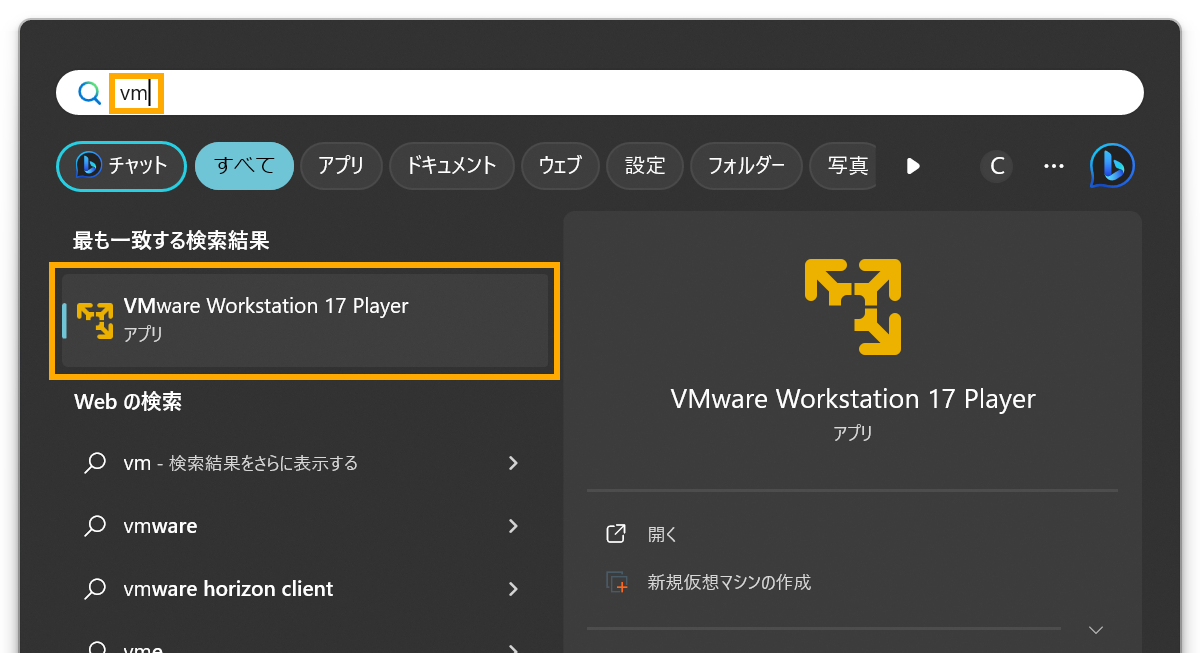Image resolution: width=1200 pixels, height=653 pixels.
Task: Expand chevron for "vm" web result
Action: coord(513,463)
